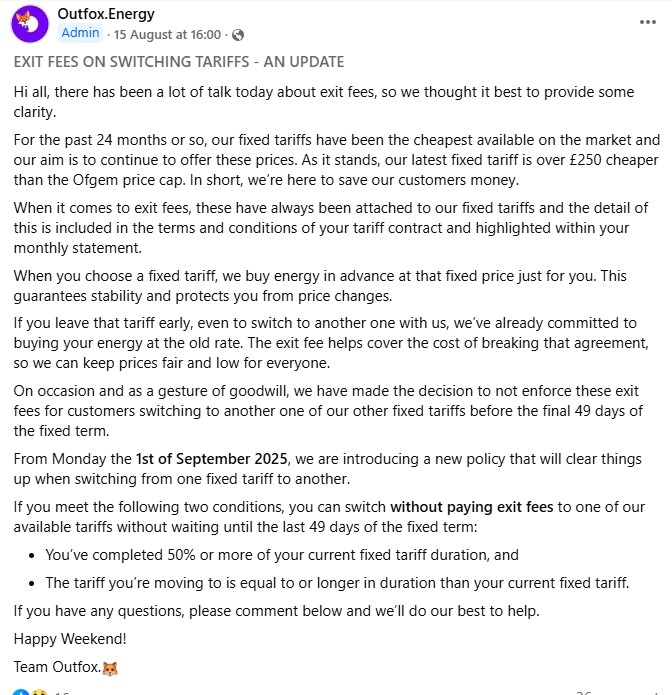Open the Outfox.Energy fox profile picture
This screenshot has width=672, height=695.
point(30,24)
